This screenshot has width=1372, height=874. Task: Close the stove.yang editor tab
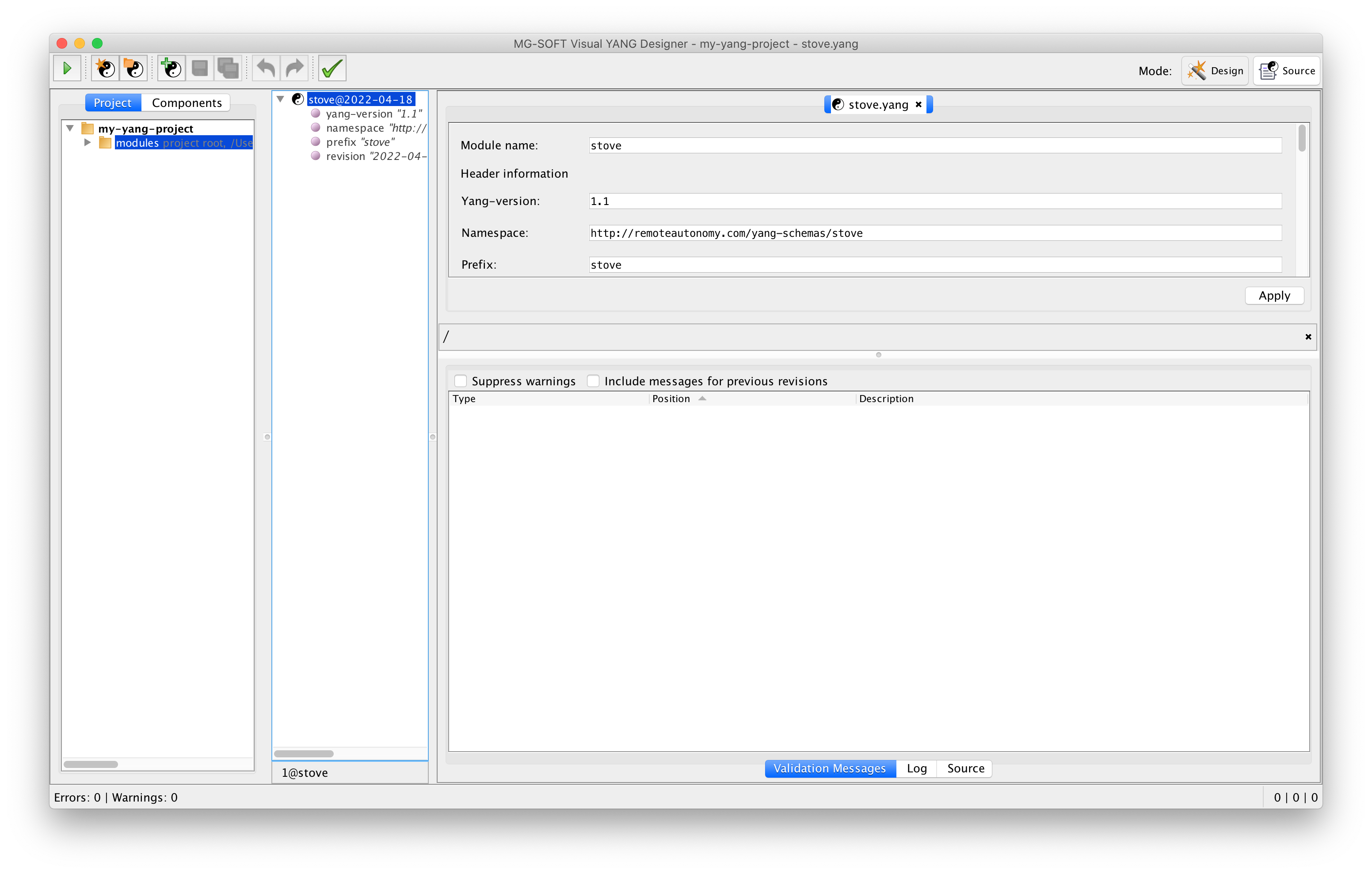coord(918,104)
